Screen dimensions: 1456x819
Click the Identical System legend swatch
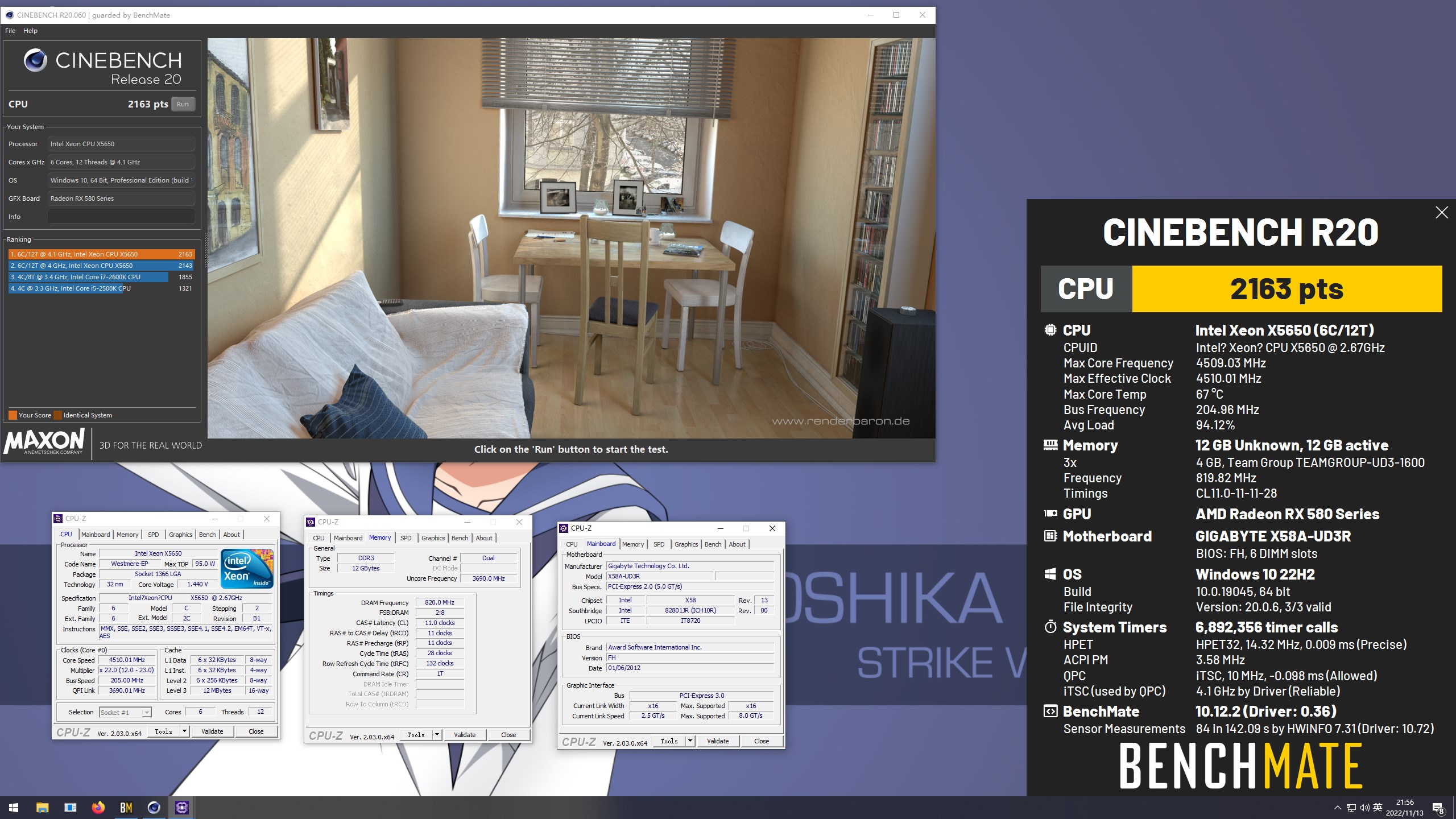click(x=57, y=415)
